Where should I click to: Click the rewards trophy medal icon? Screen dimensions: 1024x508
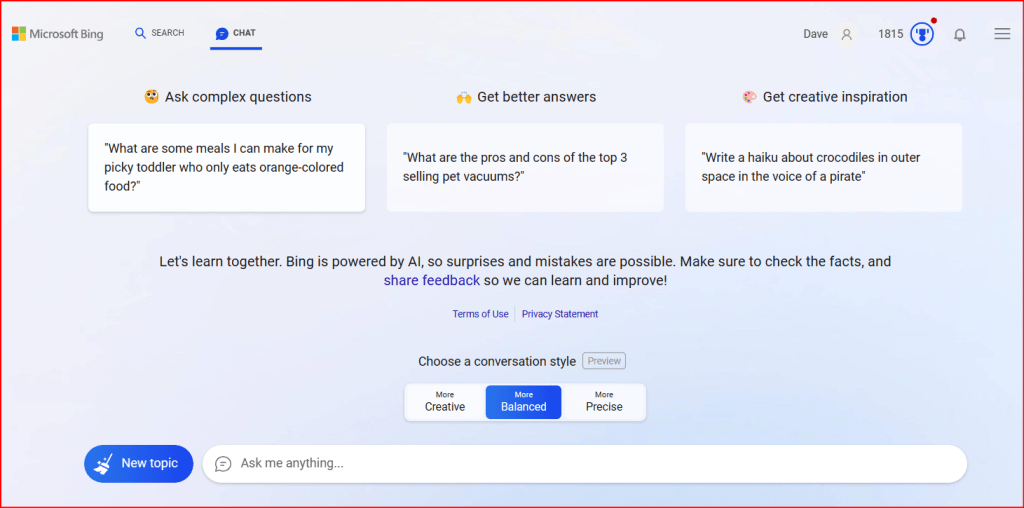(921, 34)
